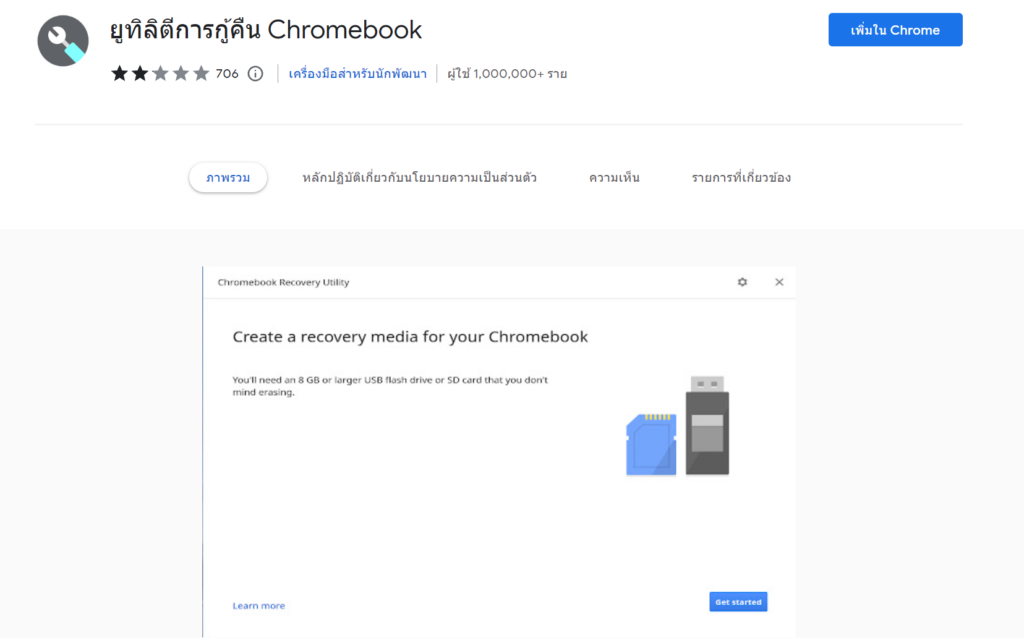This screenshot has width=1024, height=638.
Task: Click the ยูทิลิตีการกู้คืน Chromebook title
Action: (266, 30)
